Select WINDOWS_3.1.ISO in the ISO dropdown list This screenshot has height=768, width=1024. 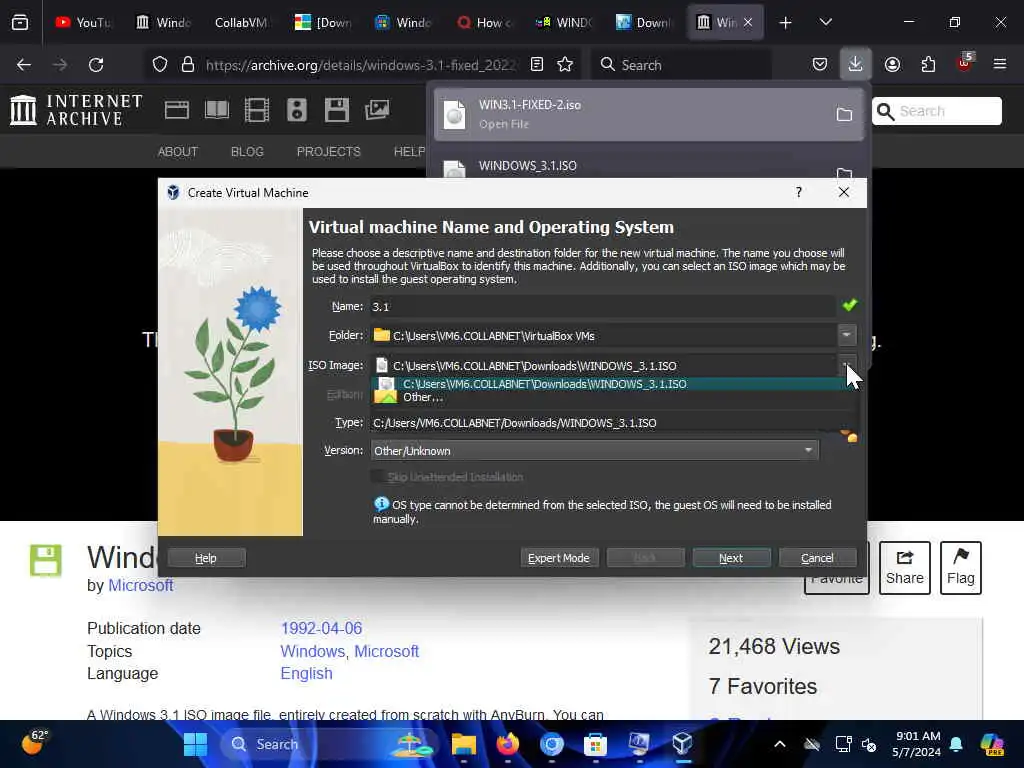(x=613, y=384)
